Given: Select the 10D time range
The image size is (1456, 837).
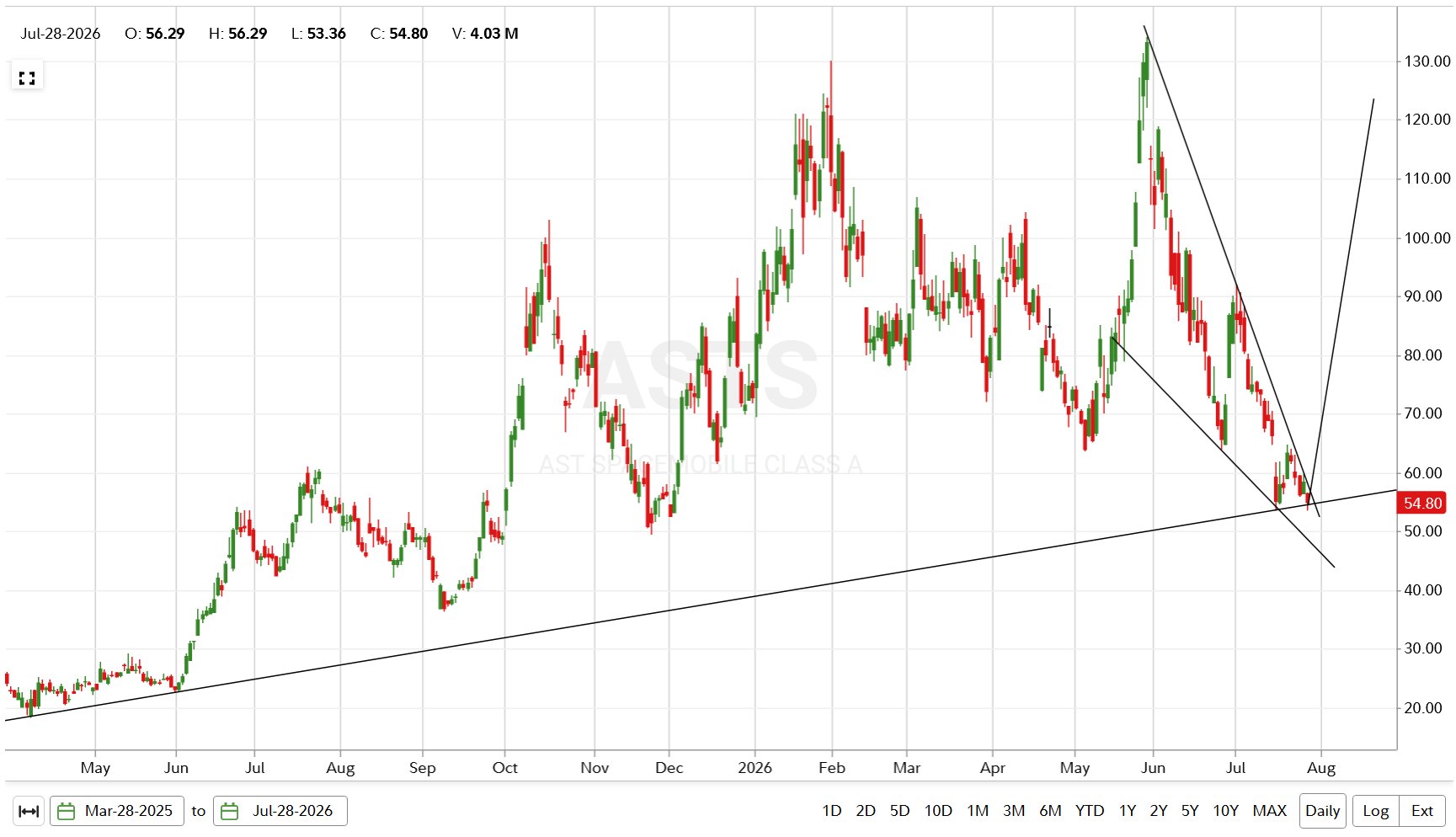Looking at the screenshot, I should pos(938,811).
